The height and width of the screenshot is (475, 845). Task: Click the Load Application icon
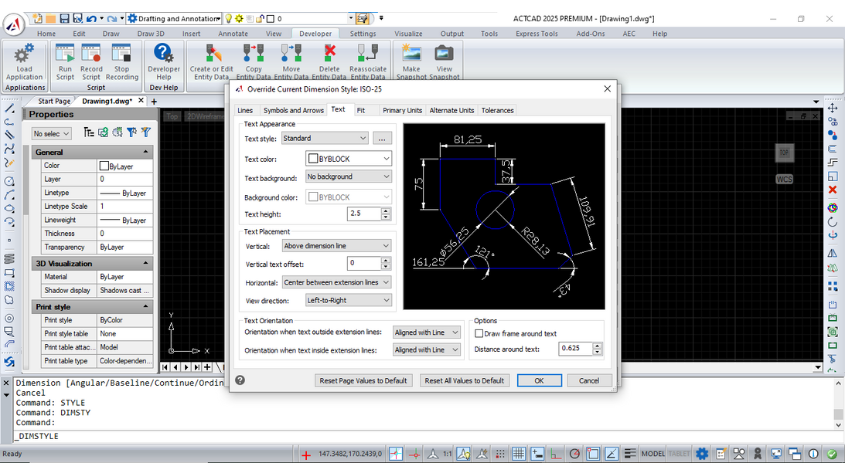24,54
